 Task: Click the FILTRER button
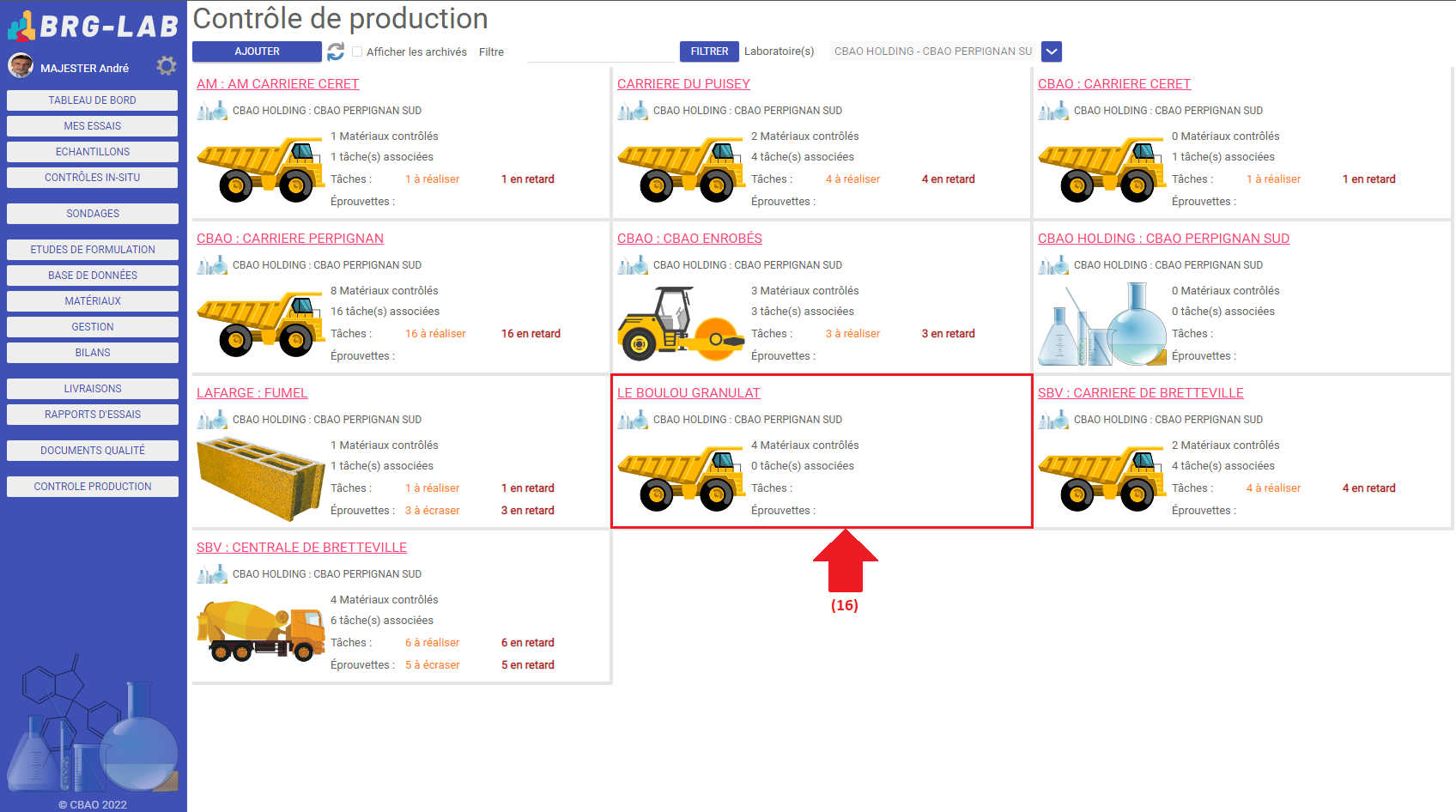[x=709, y=52]
